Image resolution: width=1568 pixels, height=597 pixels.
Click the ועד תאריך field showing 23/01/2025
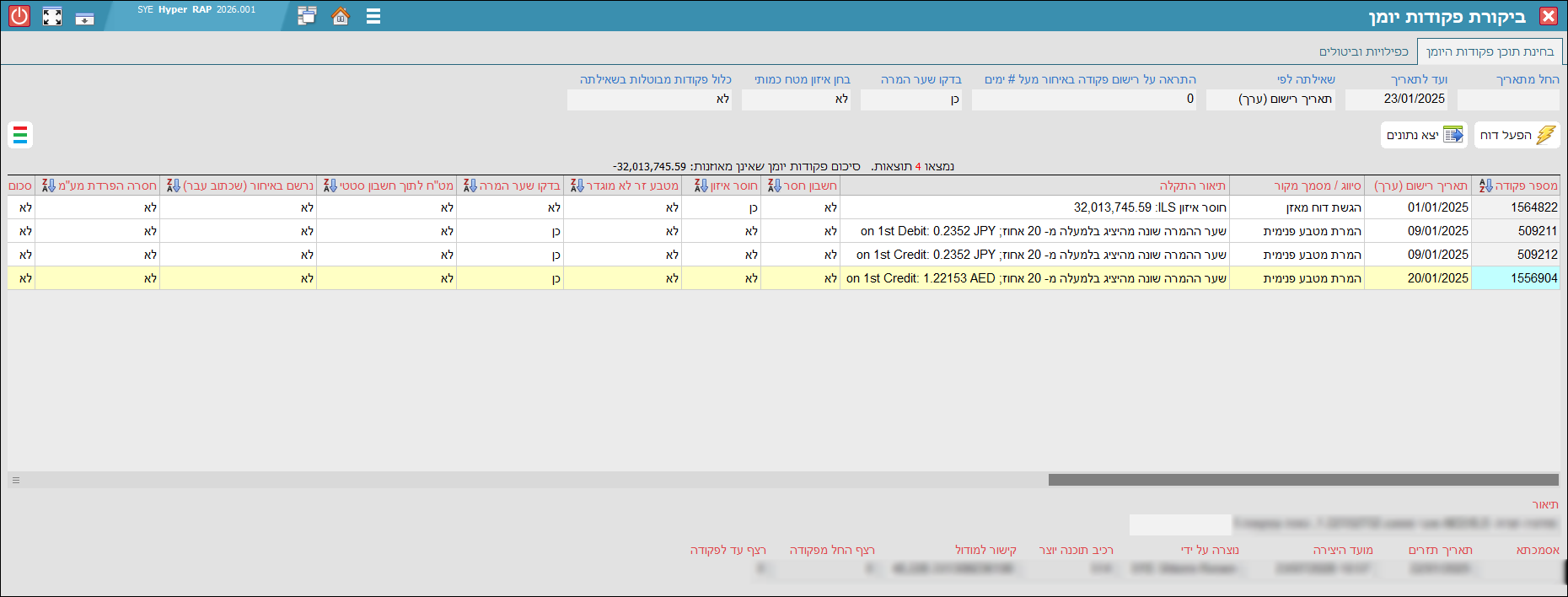coord(1397,99)
